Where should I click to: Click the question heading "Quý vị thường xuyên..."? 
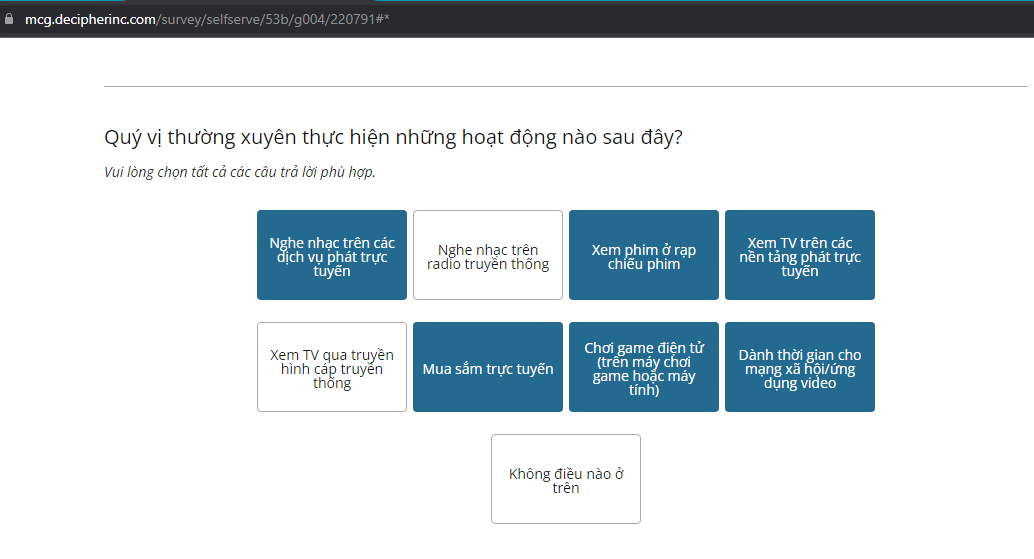[x=393, y=138]
